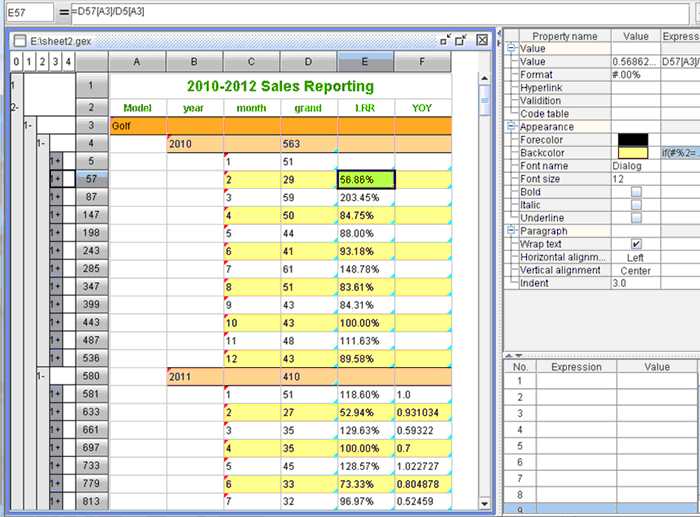Collapse the Value property group
This screenshot has height=517, width=700.
(x=511, y=48)
